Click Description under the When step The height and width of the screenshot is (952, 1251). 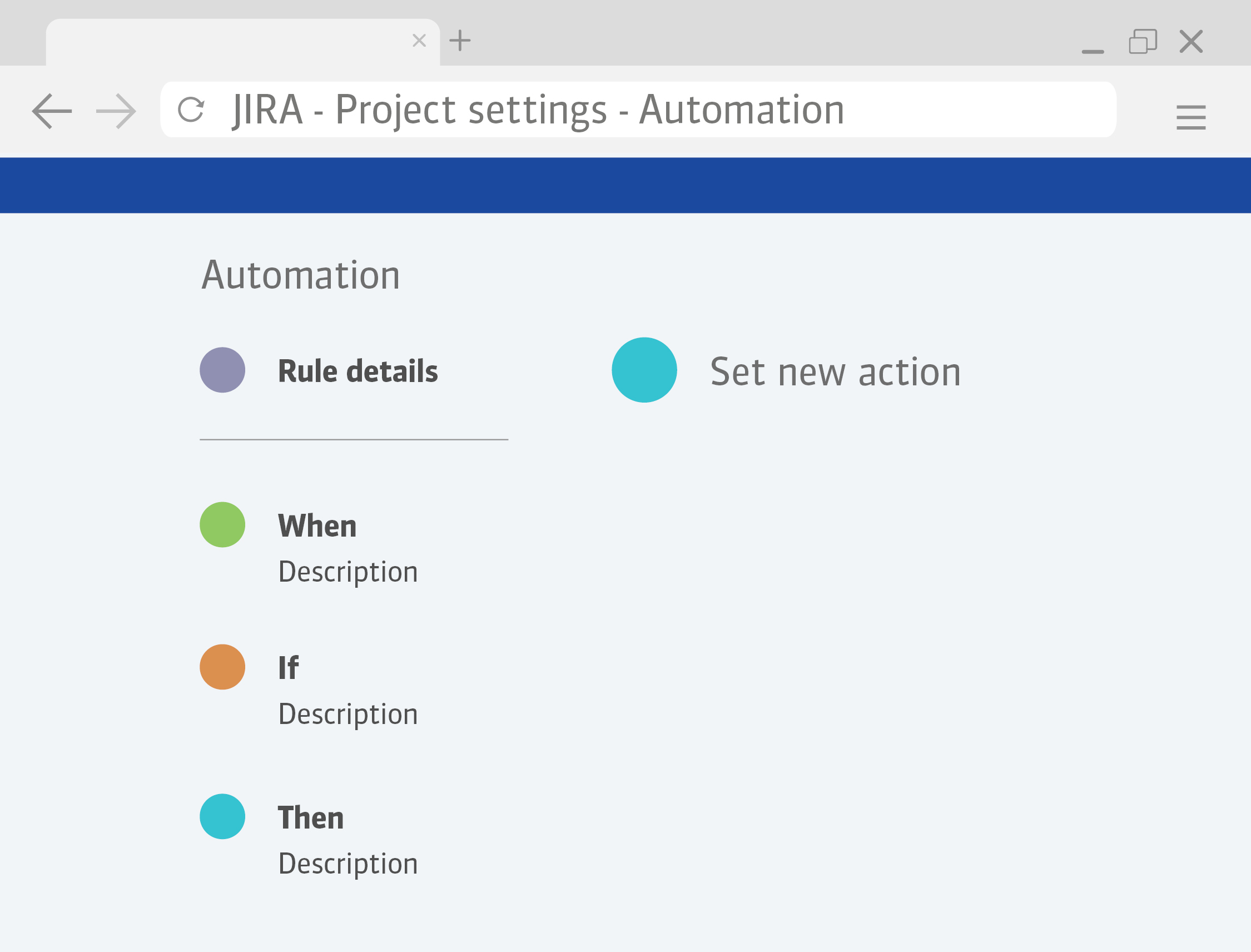click(x=348, y=571)
